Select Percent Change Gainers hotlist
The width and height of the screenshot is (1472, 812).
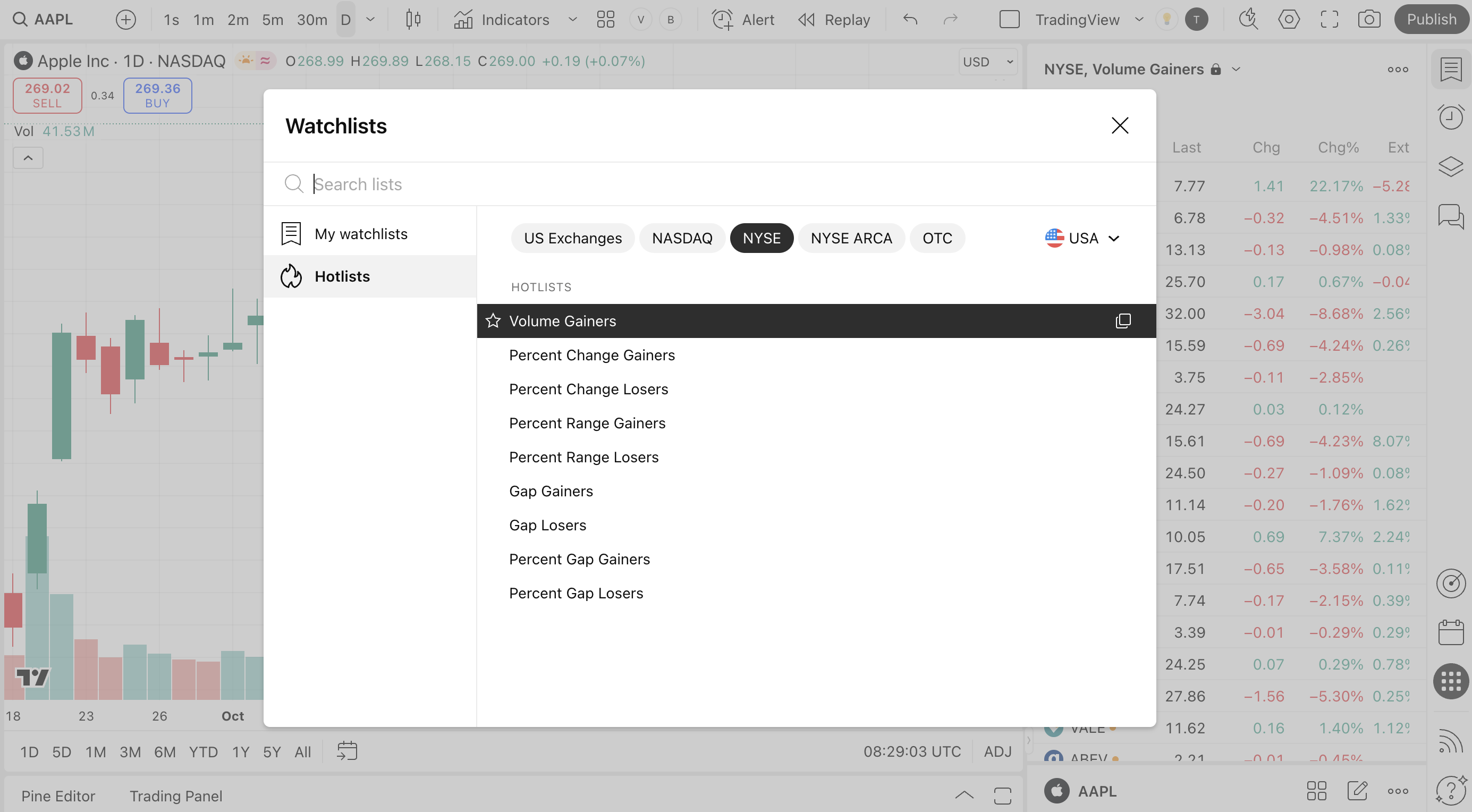tap(591, 355)
